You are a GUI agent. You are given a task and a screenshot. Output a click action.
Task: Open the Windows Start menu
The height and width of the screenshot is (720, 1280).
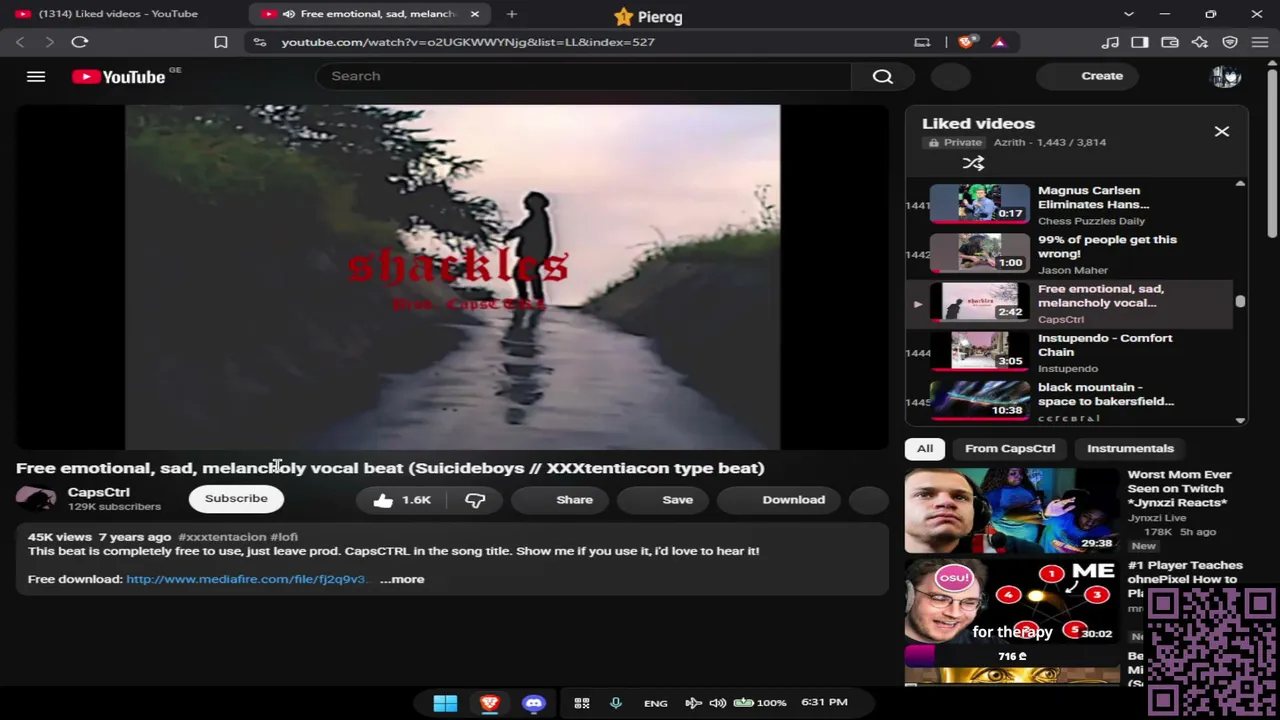(x=445, y=703)
